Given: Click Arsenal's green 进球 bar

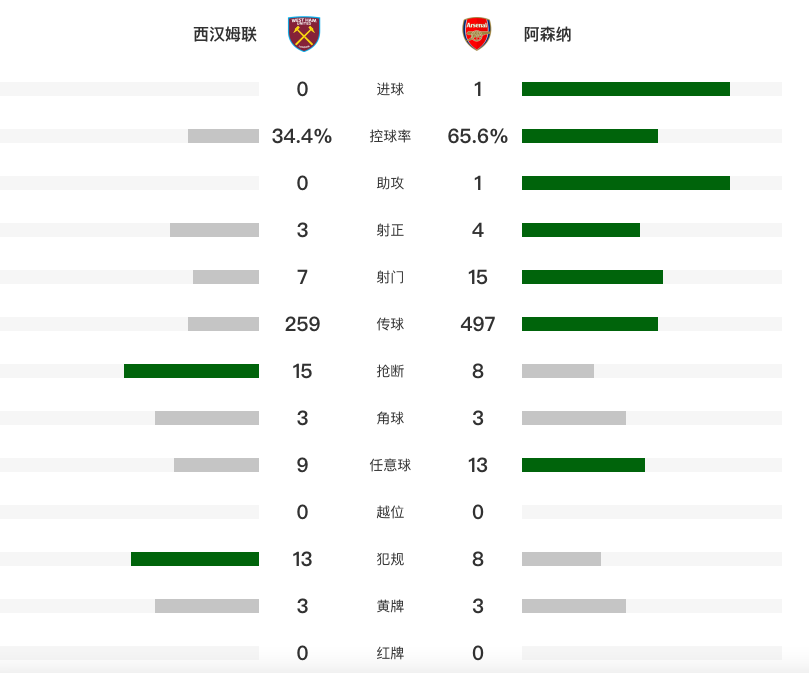Looking at the screenshot, I should coord(626,89).
